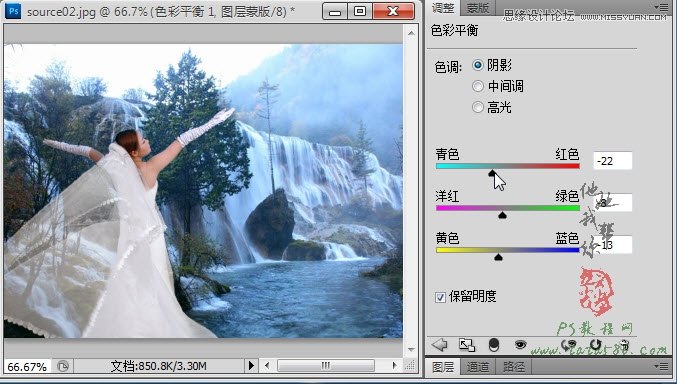
Task: Expand the document info arrow menu
Action: 251,366
